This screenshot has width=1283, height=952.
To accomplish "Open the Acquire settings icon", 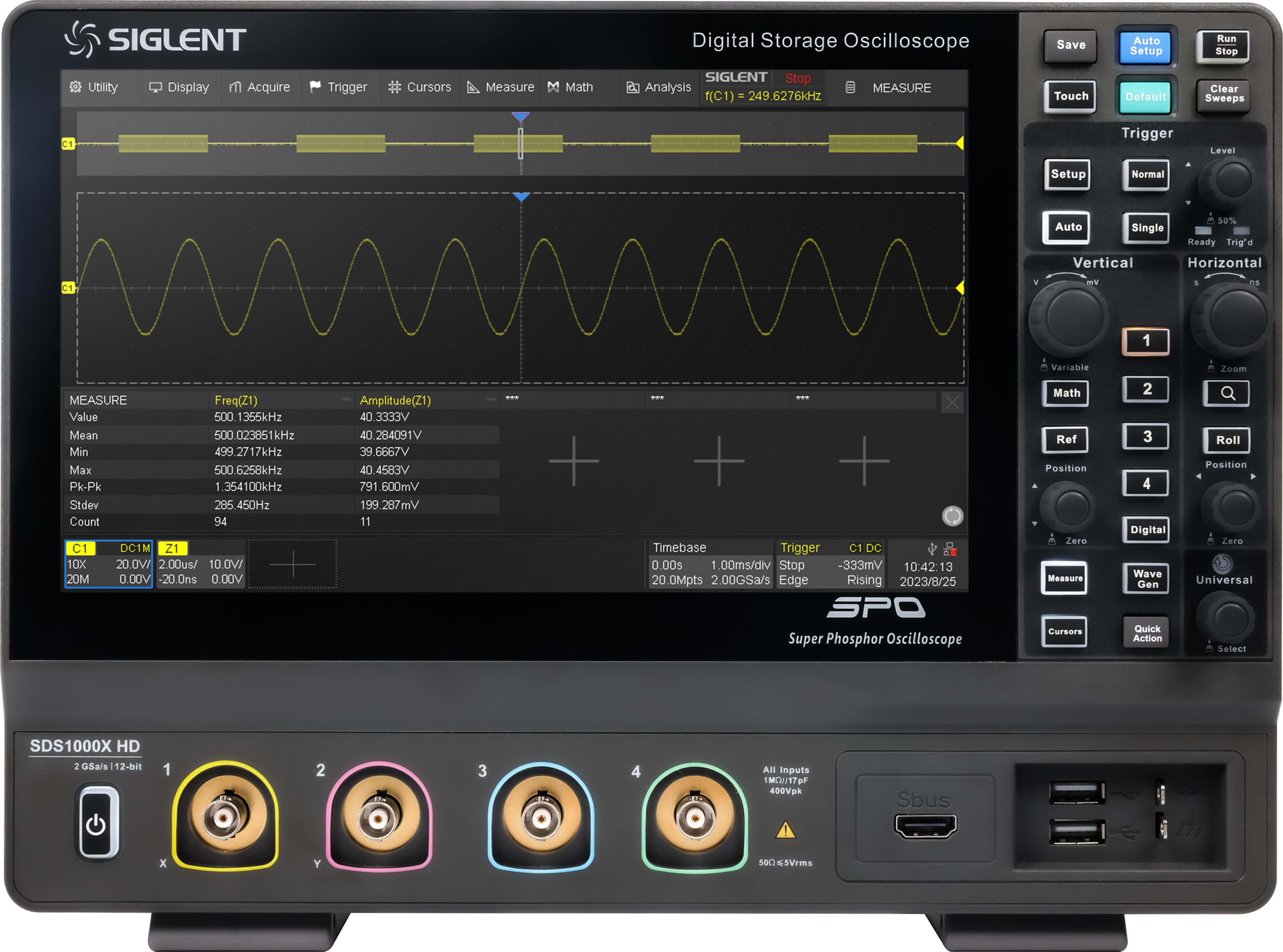I will click(236, 87).
